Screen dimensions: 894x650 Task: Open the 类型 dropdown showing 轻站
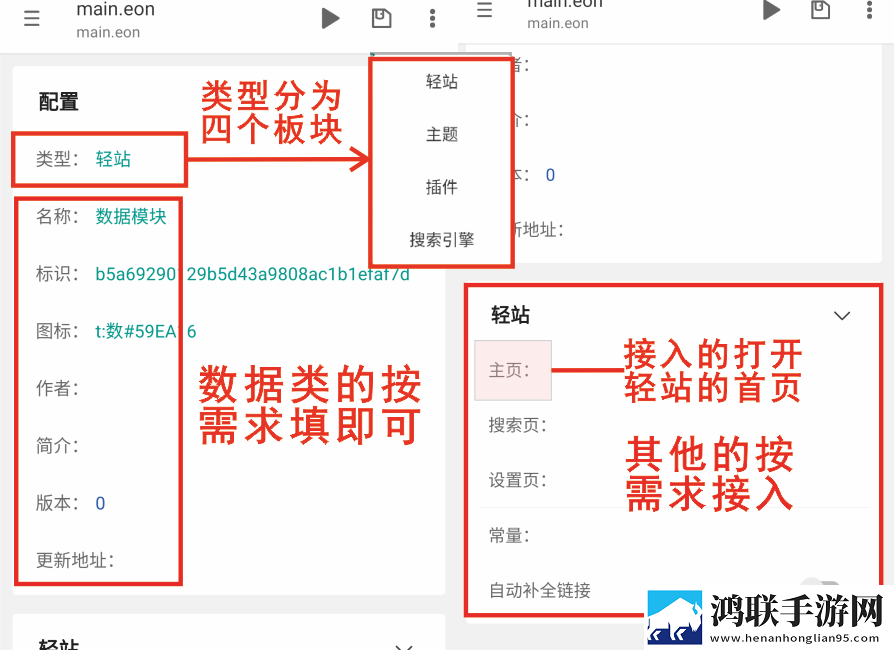tap(113, 159)
